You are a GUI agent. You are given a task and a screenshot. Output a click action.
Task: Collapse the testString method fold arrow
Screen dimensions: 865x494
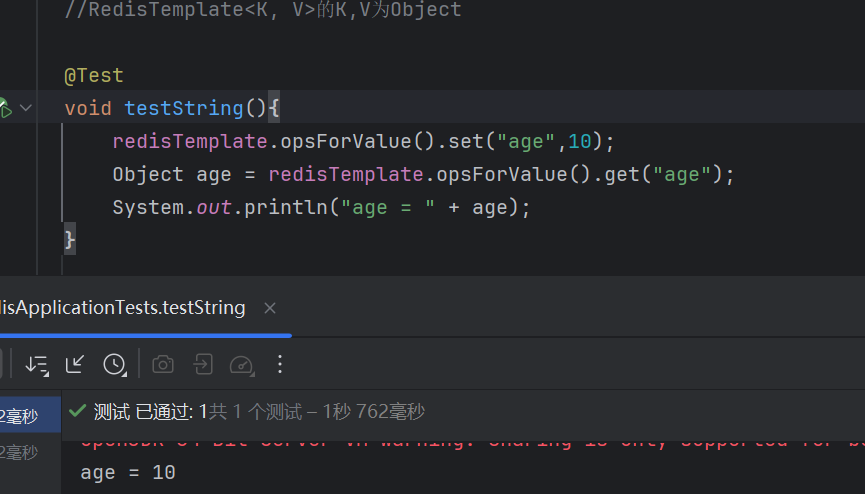26,108
